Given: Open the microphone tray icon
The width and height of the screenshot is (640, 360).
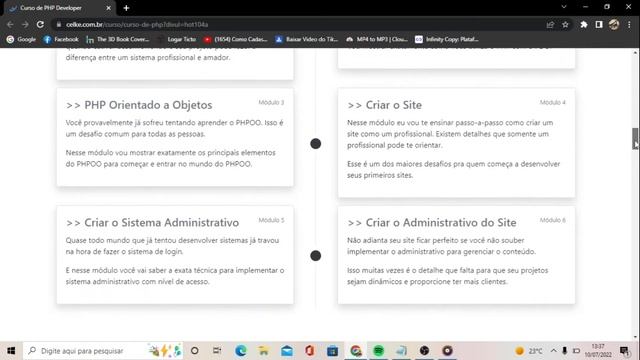Looking at the screenshot, I should [x=565, y=351].
